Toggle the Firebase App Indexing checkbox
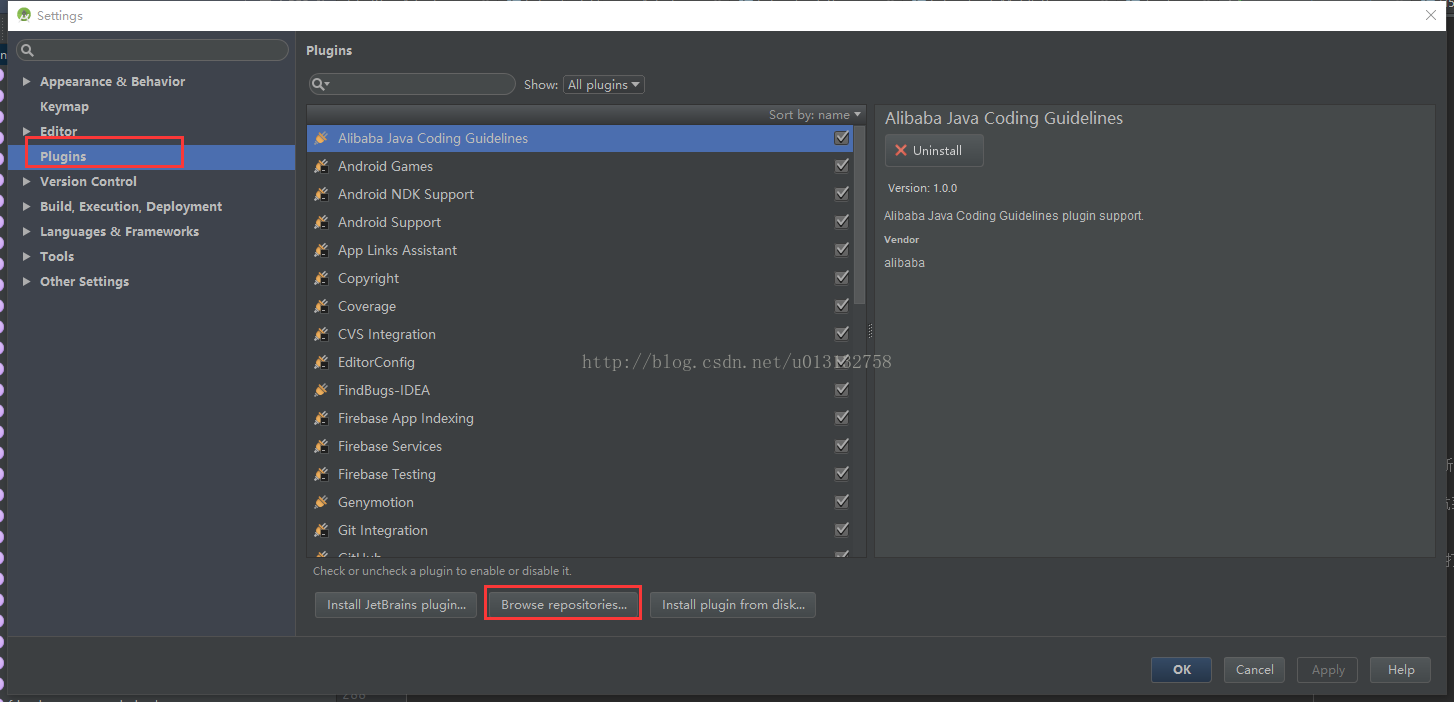 click(x=841, y=418)
